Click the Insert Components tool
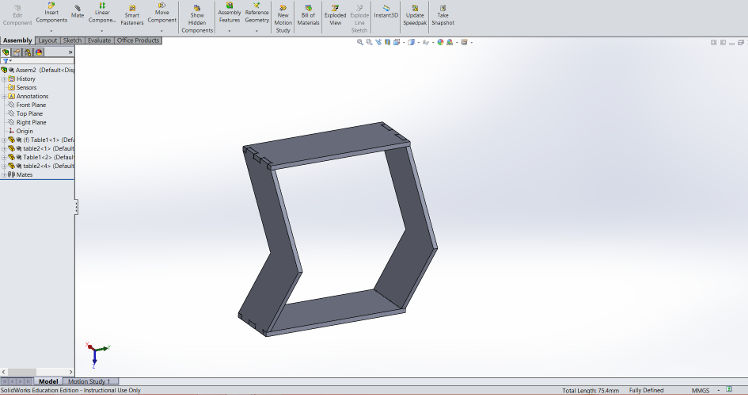This screenshot has height=395, width=748. (x=52, y=13)
